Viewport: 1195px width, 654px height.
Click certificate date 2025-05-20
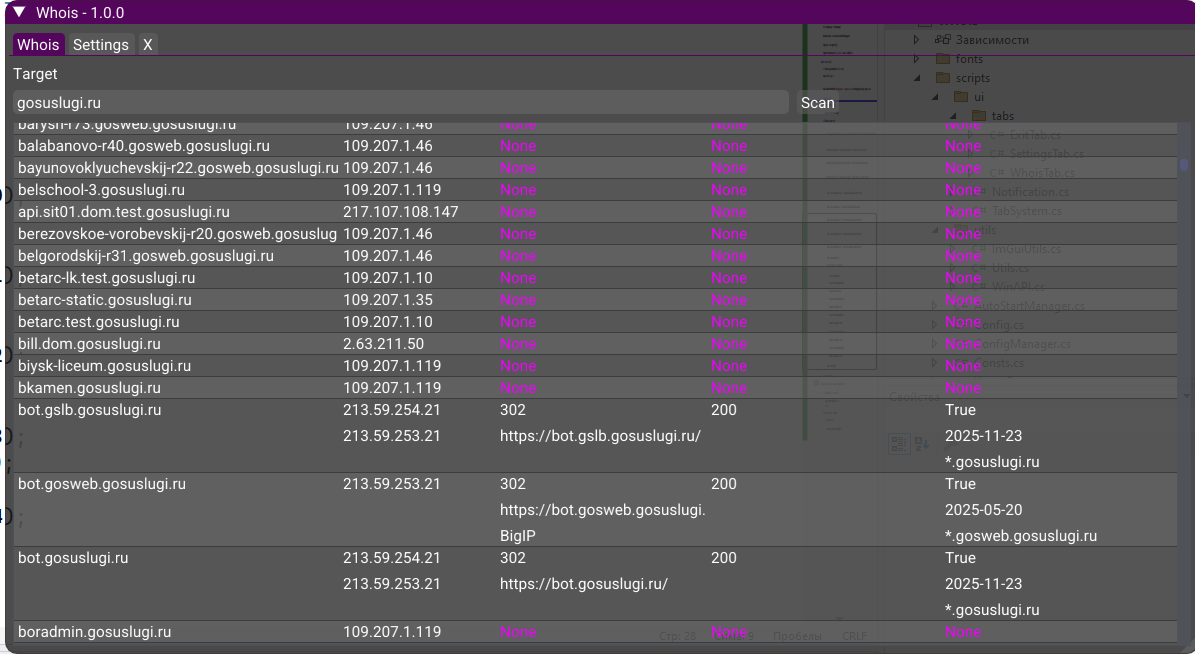click(x=984, y=510)
